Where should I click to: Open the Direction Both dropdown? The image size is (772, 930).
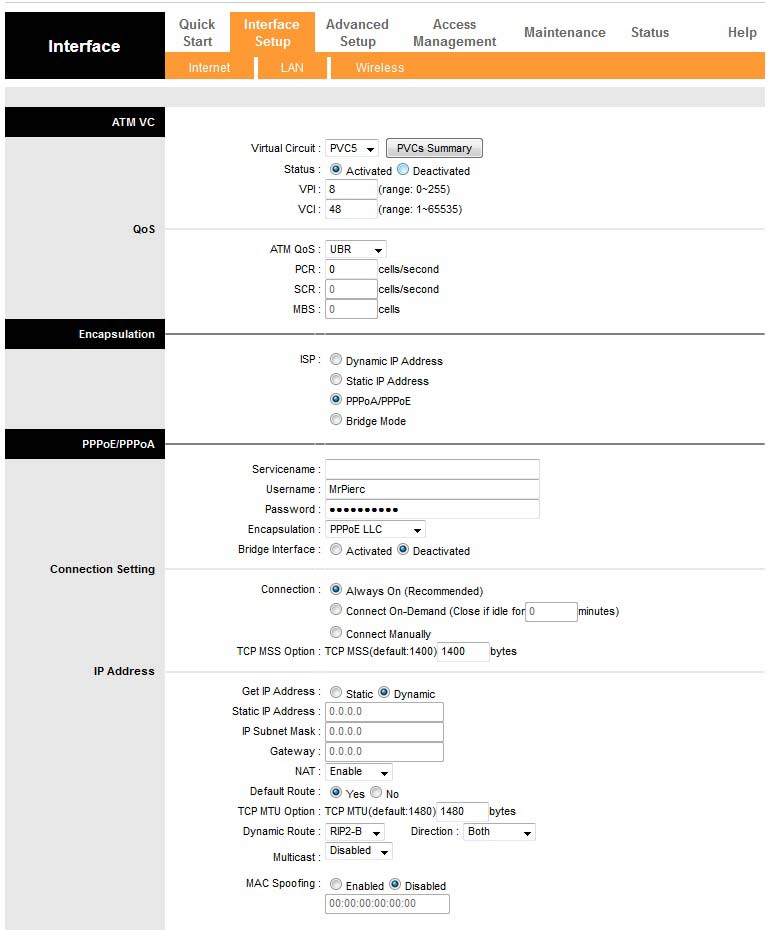click(499, 832)
